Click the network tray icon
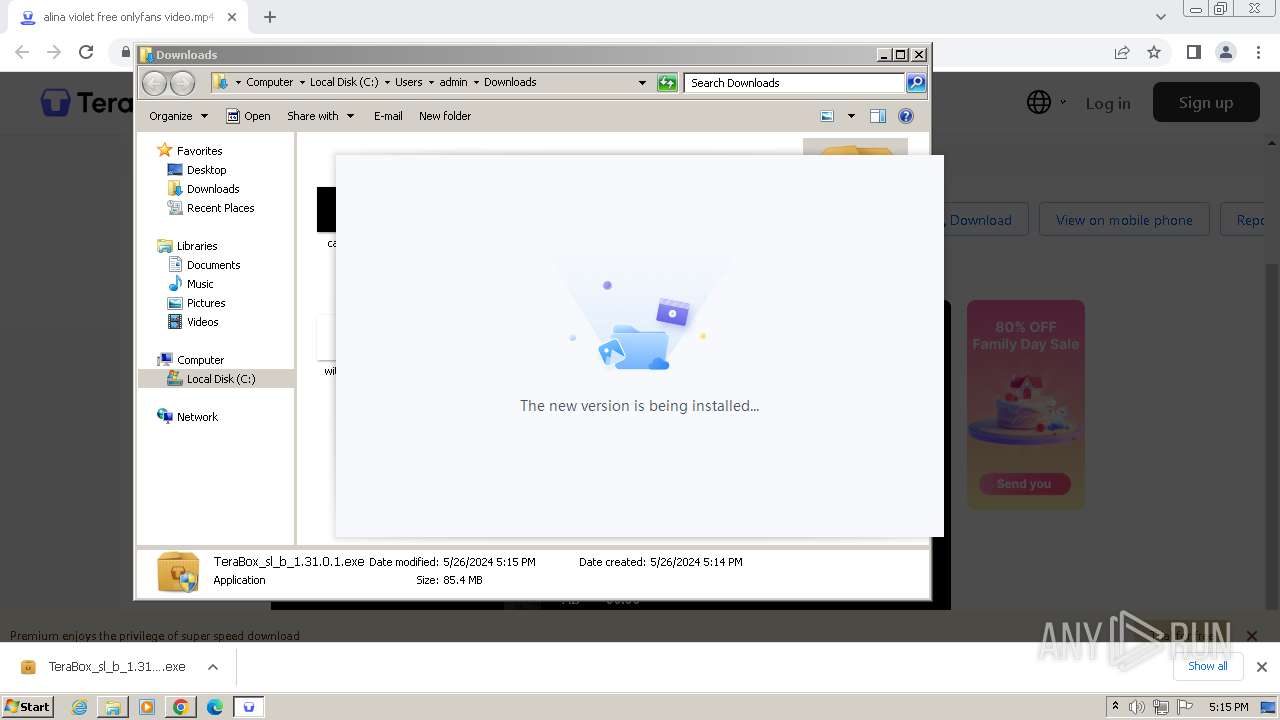 [x=1161, y=707]
